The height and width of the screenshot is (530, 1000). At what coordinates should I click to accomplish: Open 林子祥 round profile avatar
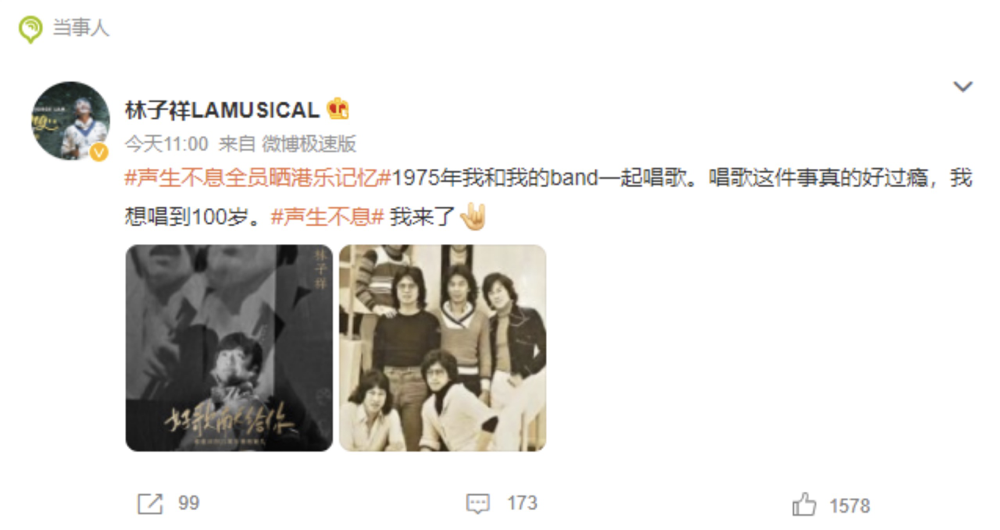click(x=70, y=121)
